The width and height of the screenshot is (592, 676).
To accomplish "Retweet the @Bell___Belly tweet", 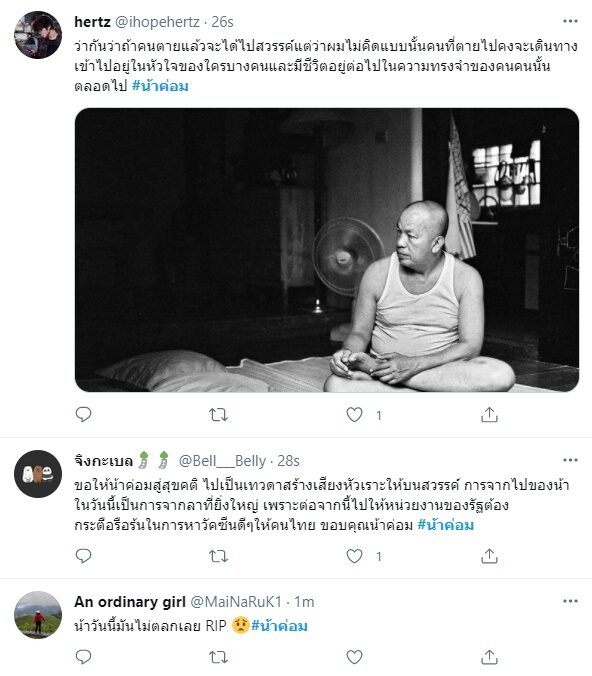I will tap(218, 556).
